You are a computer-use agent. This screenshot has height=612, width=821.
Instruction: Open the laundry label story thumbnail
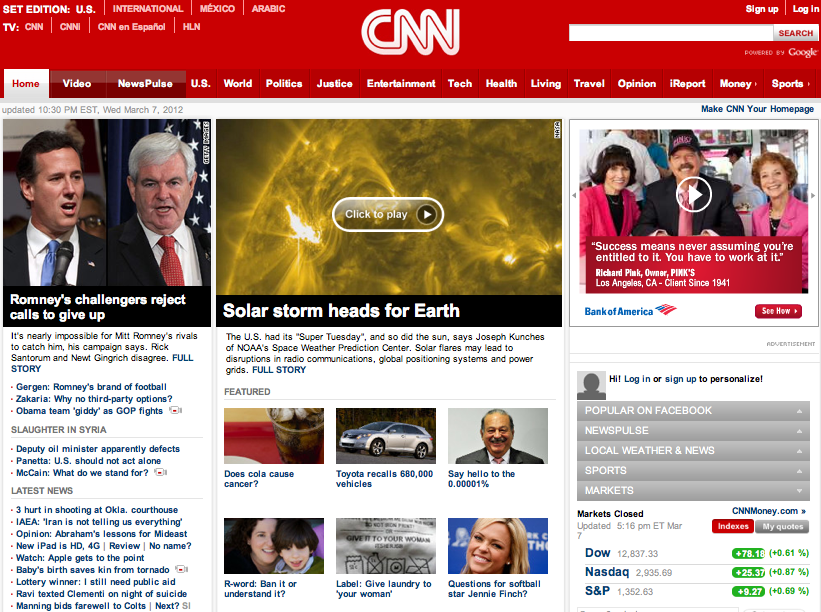coord(386,546)
